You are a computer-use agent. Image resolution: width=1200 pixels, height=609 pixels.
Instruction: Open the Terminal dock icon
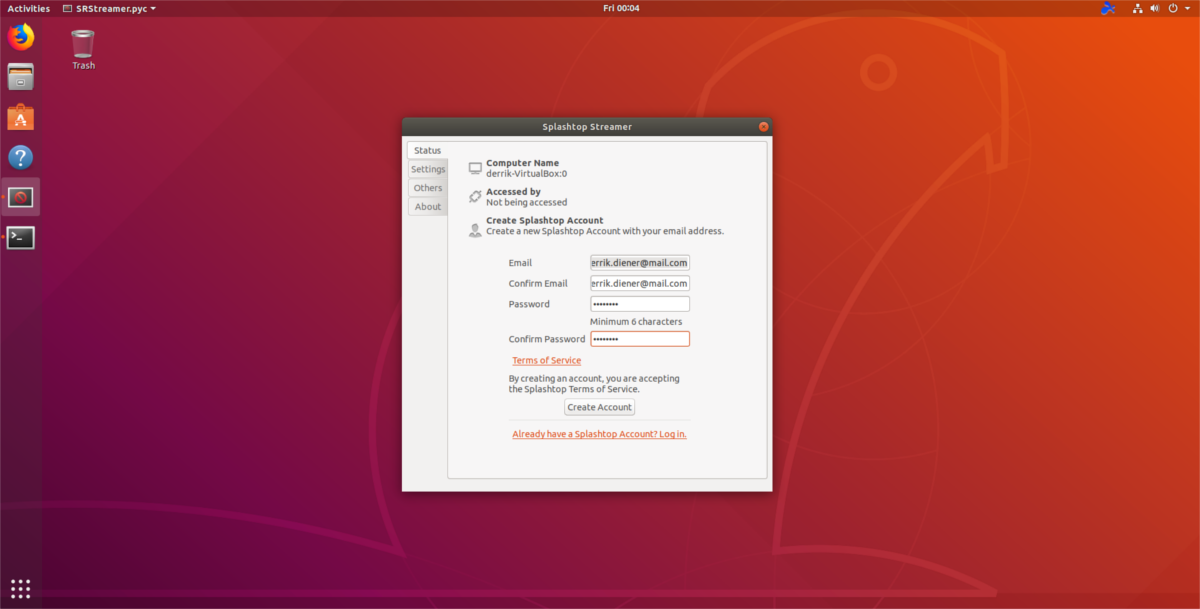[20, 237]
